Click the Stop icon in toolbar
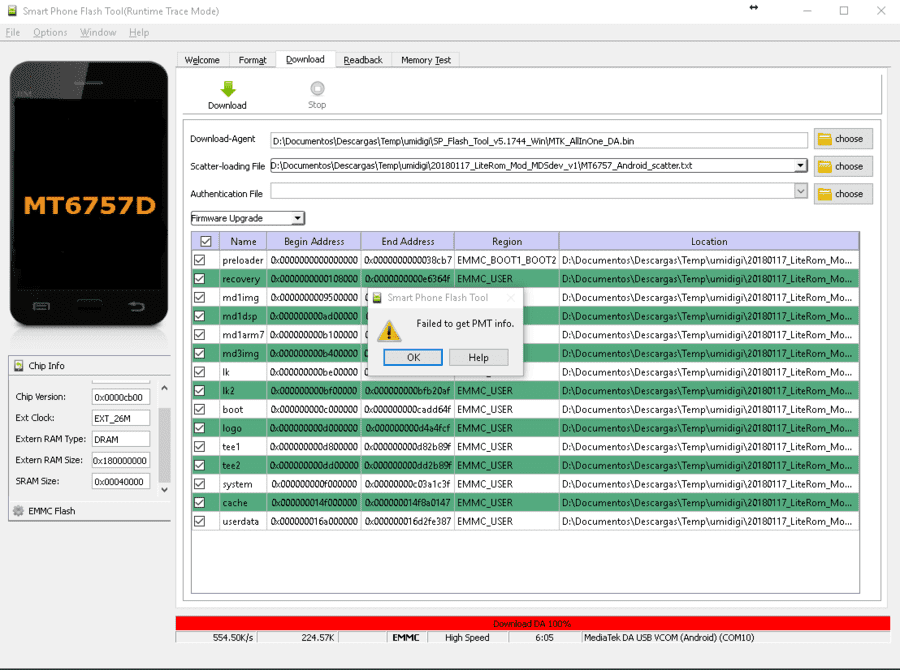 click(317, 88)
